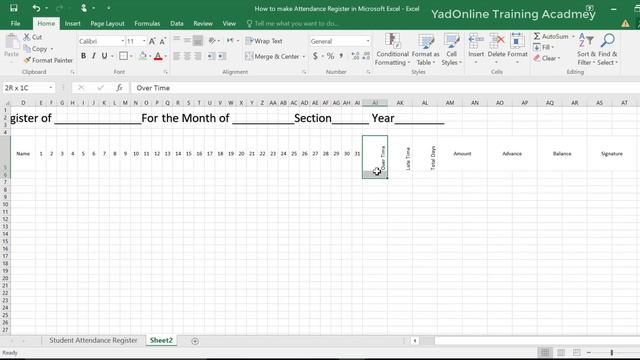
Task: Cut the selected cells
Action: pos(33,37)
